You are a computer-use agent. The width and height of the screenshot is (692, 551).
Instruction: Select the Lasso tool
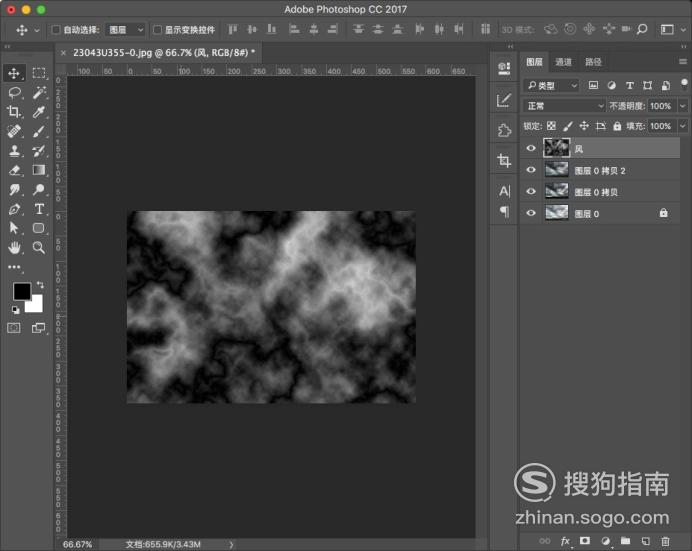pyautogui.click(x=14, y=92)
